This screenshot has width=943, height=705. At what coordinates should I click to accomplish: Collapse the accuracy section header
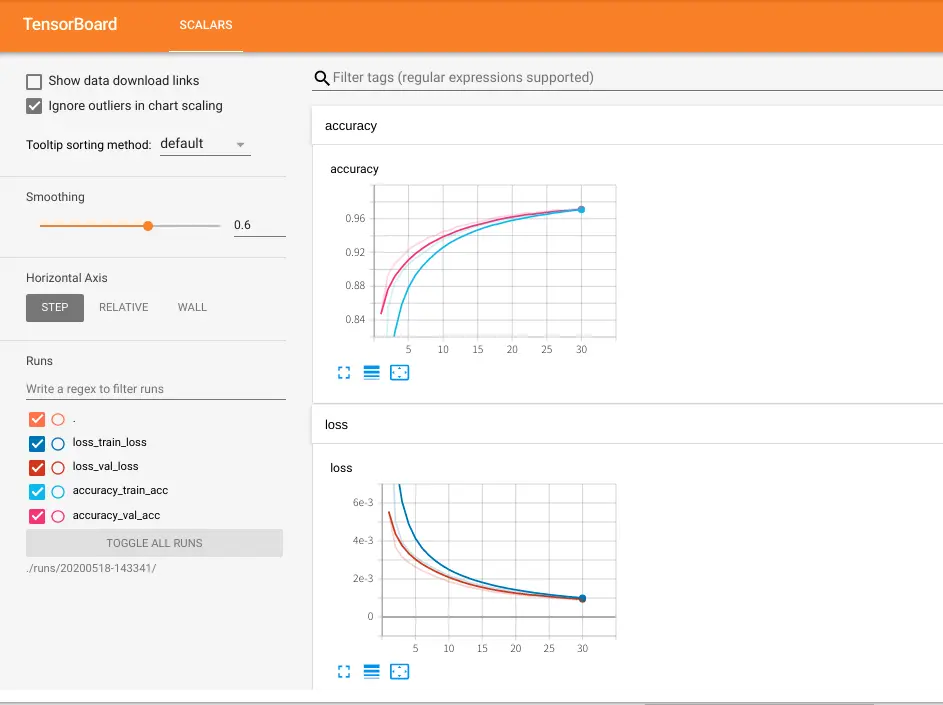coord(627,126)
